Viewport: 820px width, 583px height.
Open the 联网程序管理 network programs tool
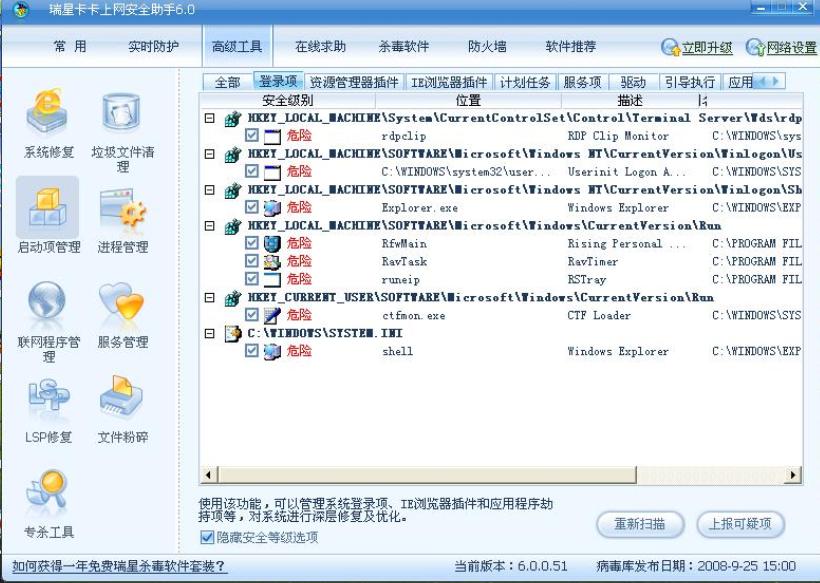47,300
